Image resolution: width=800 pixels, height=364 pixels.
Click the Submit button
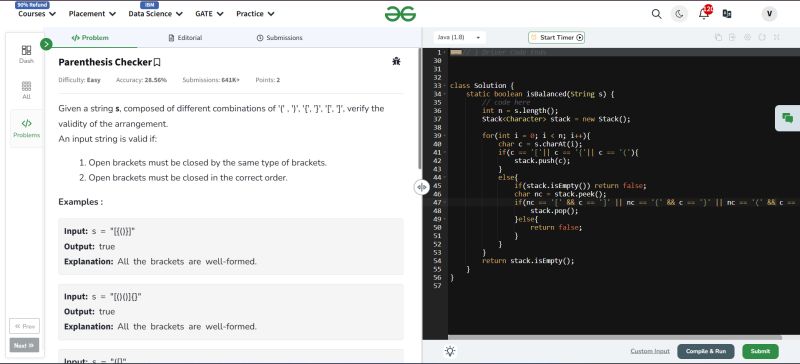(x=760, y=351)
